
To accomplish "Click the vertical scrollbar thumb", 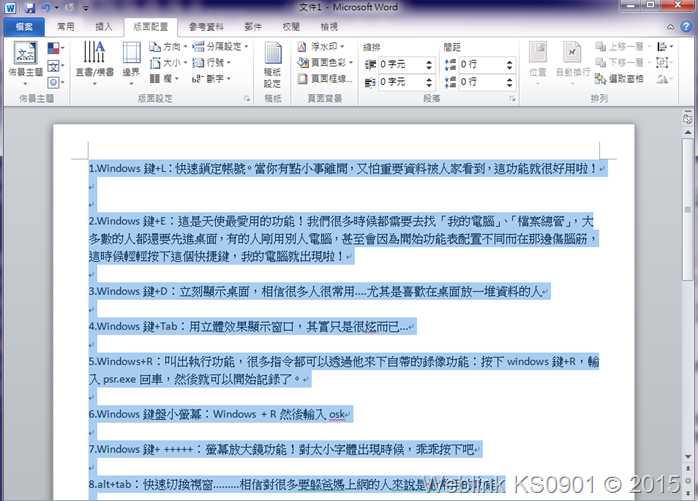I will 688,209.
